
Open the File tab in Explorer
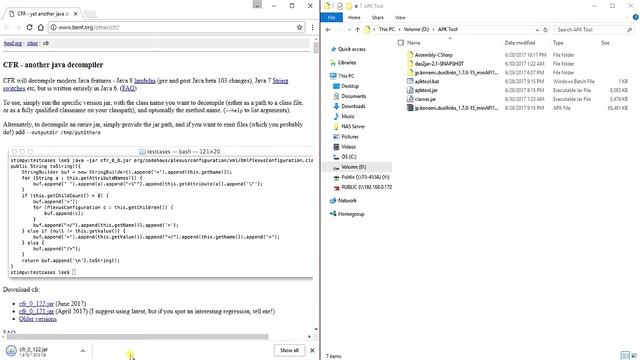[x=331, y=18]
